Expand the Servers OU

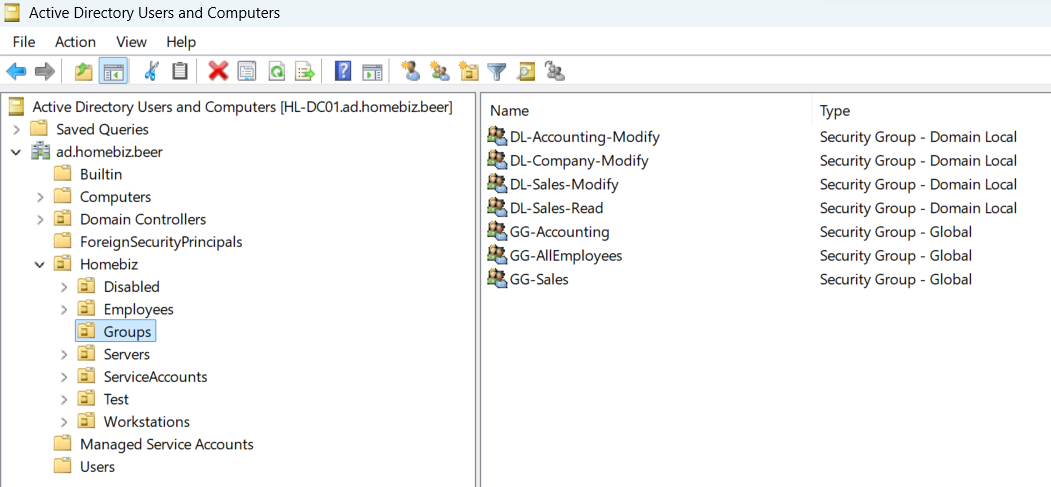point(64,354)
